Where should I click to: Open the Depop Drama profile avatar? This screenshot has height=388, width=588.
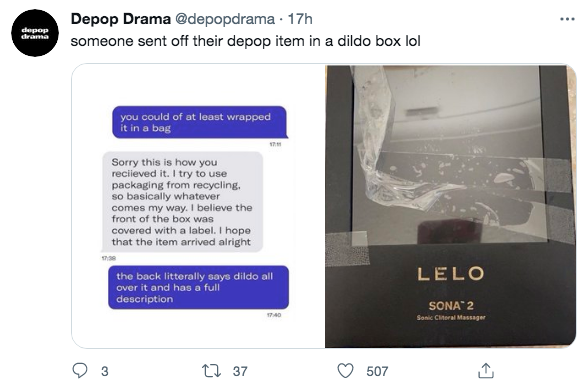[x=35, y=33]
